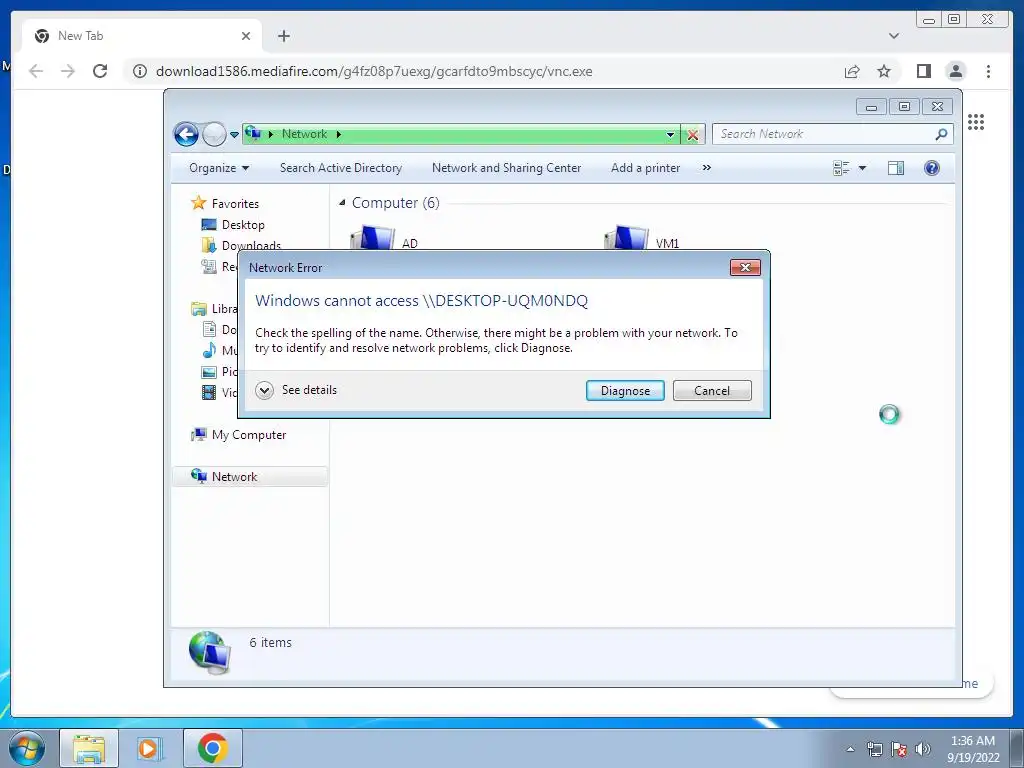Click the volume speaker tray icon
Viewport: 1024px width, 768px height.
point(923,749)
